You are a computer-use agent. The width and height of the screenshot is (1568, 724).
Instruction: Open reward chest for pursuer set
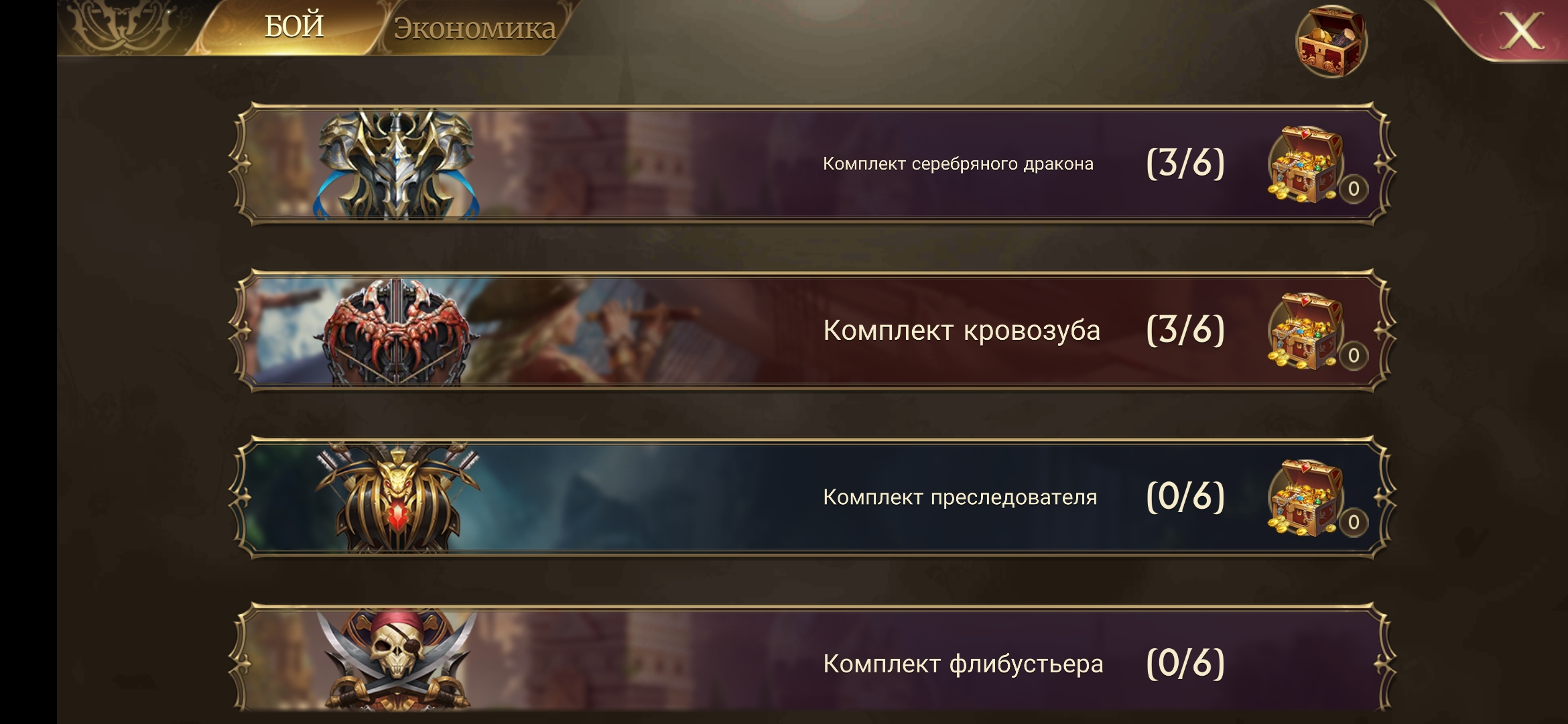click(1307, 498)
